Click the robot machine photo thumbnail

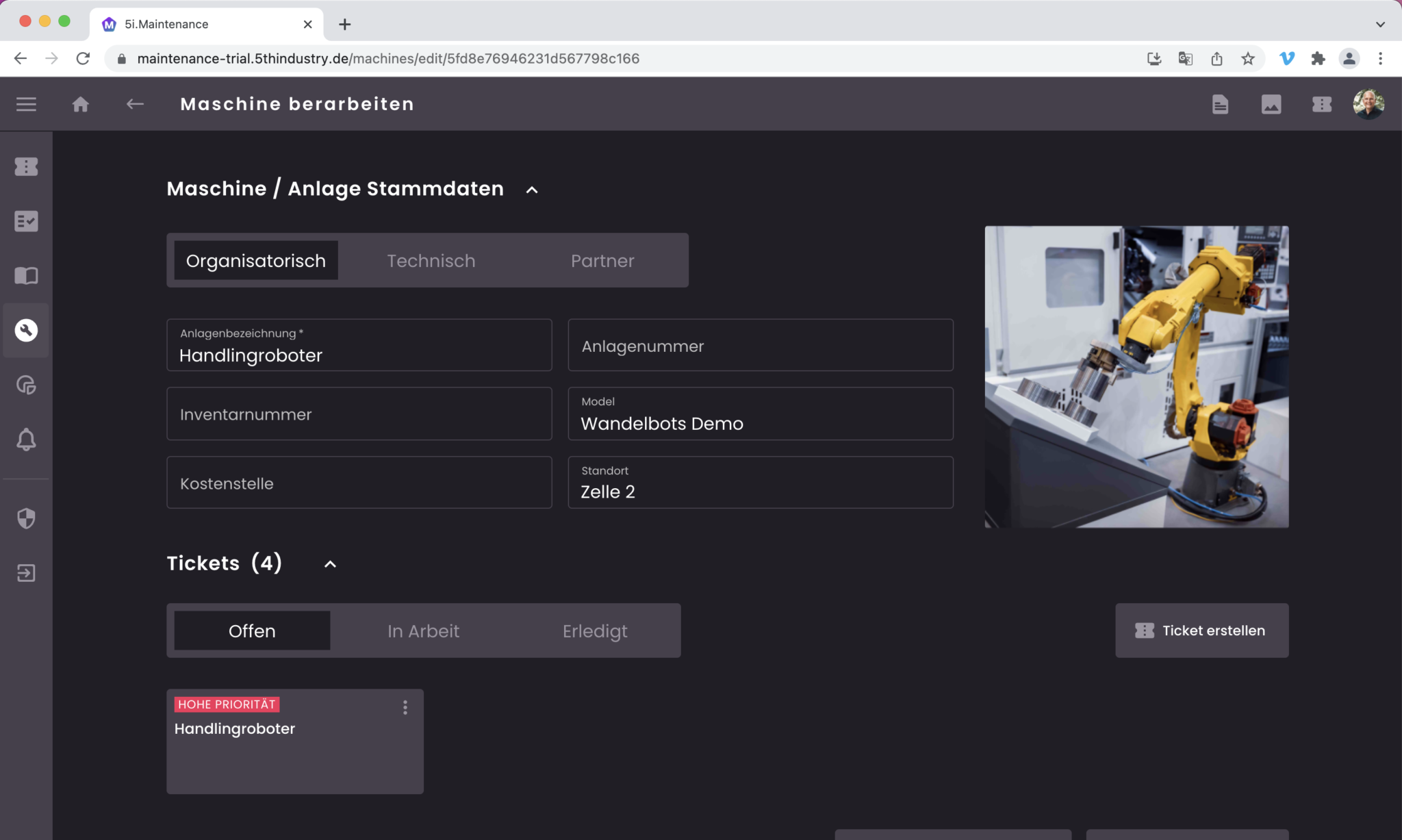pos(1136,377)
